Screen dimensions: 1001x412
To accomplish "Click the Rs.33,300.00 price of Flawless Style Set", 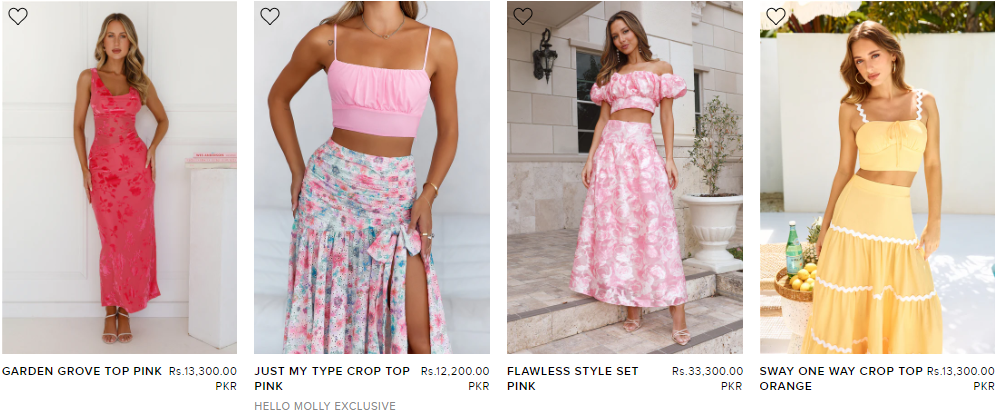I will pos(707,371).
